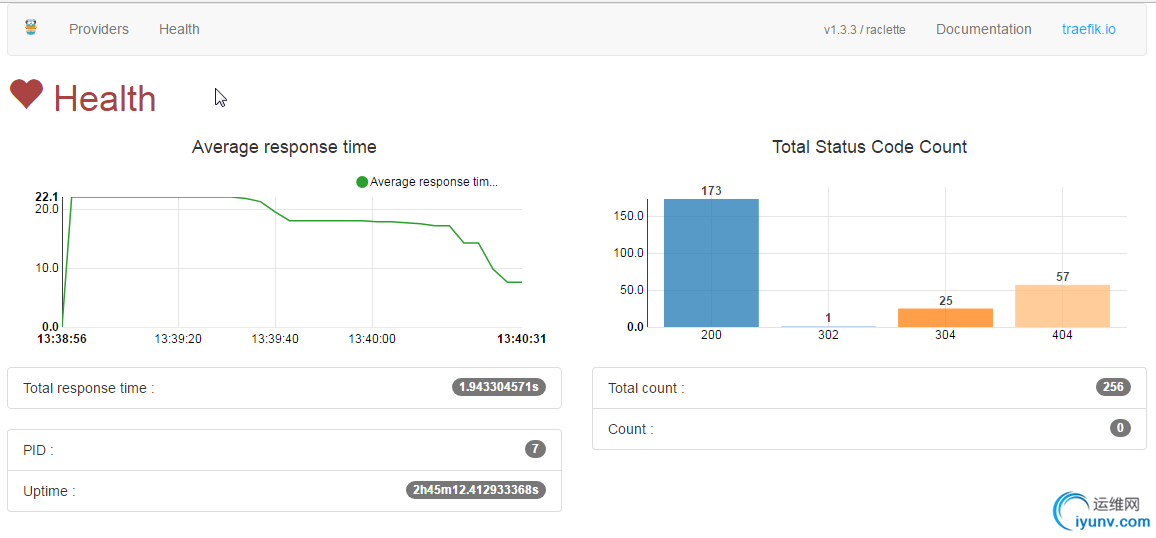
Task: Click the Traefik logo icon
Action: (31, 28)
